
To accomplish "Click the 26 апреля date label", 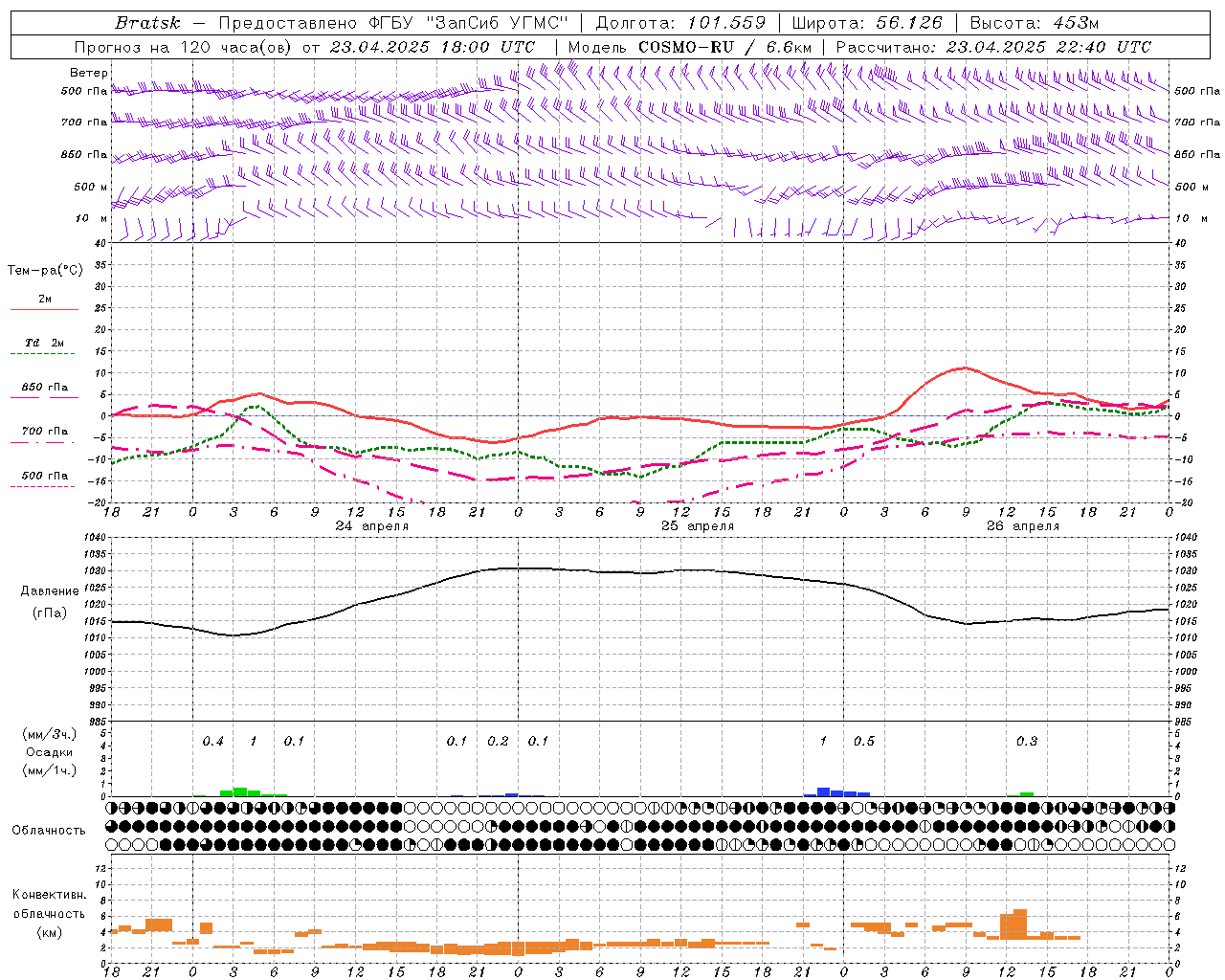I will pyautogui.click(x=1023, y=526).
